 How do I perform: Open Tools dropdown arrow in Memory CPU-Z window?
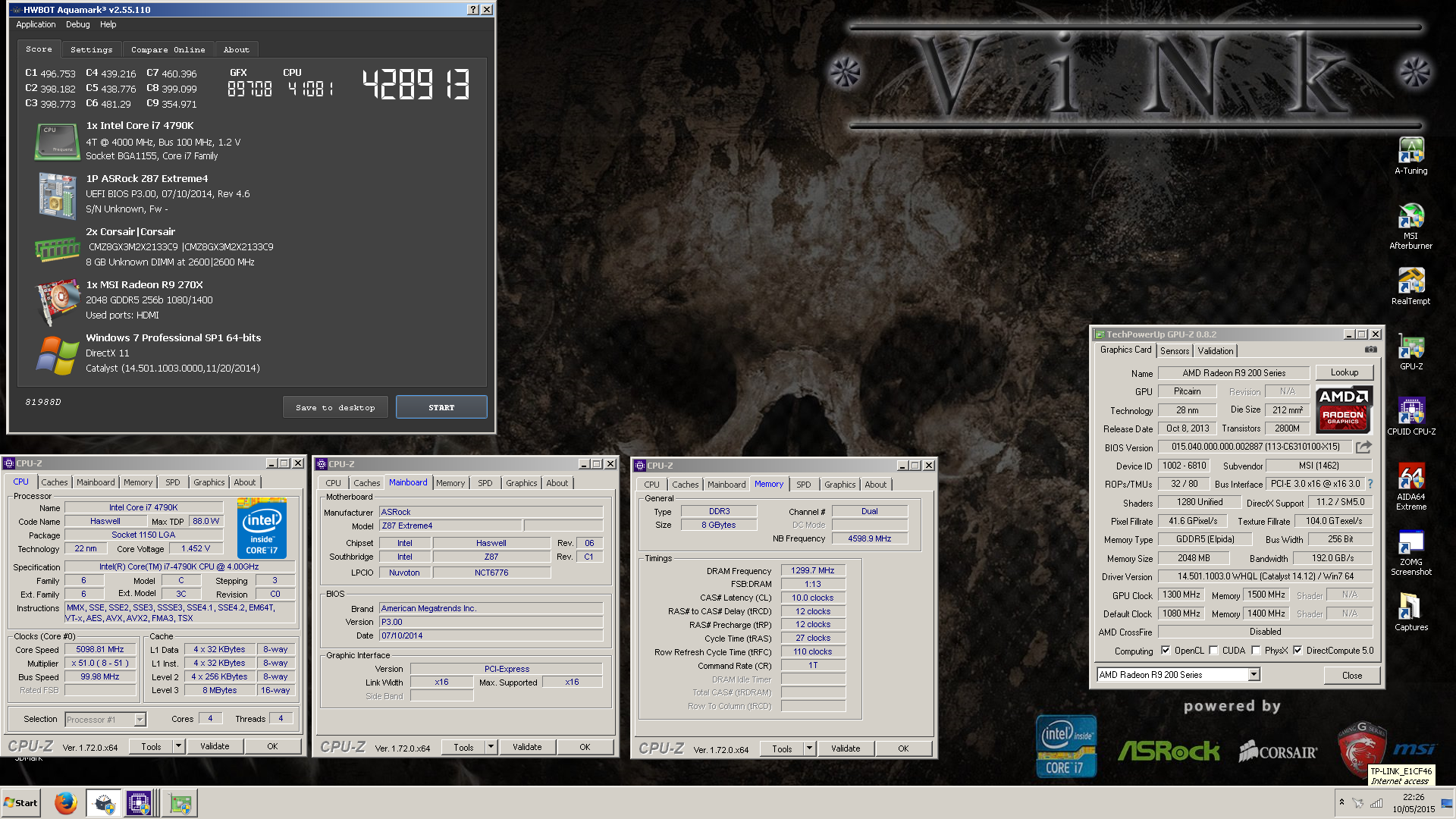click(x=810, y=748)
